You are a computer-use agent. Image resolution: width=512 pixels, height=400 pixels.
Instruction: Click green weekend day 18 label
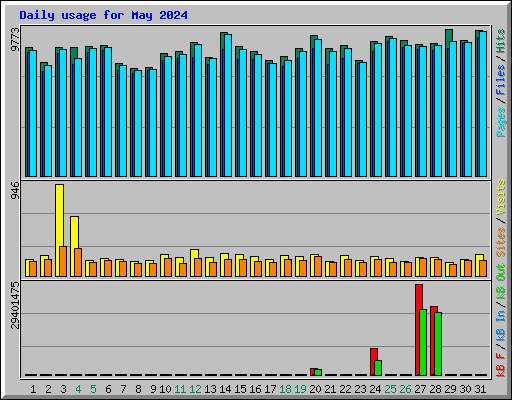285,389
